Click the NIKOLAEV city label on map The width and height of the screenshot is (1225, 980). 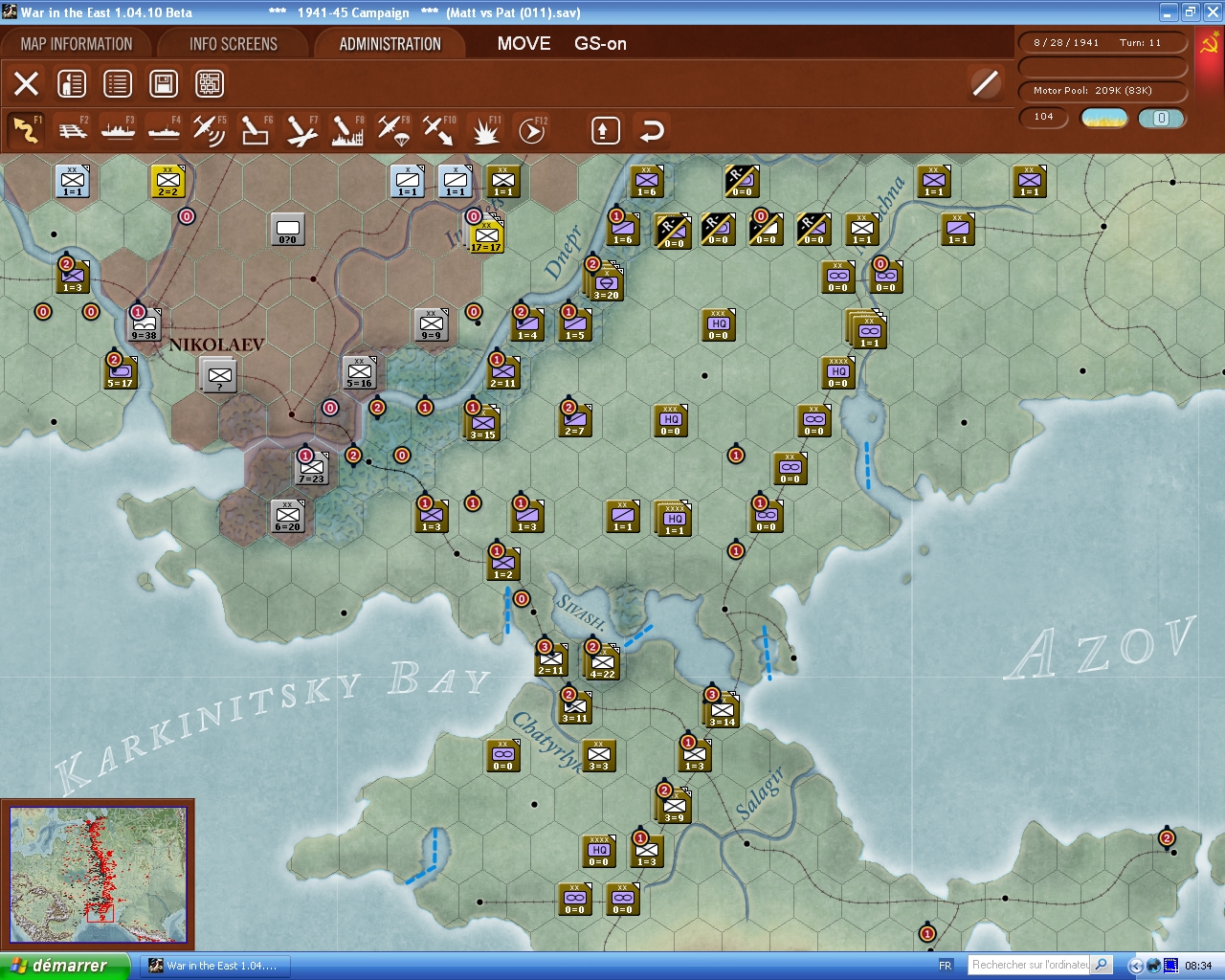tap(216, 345)
